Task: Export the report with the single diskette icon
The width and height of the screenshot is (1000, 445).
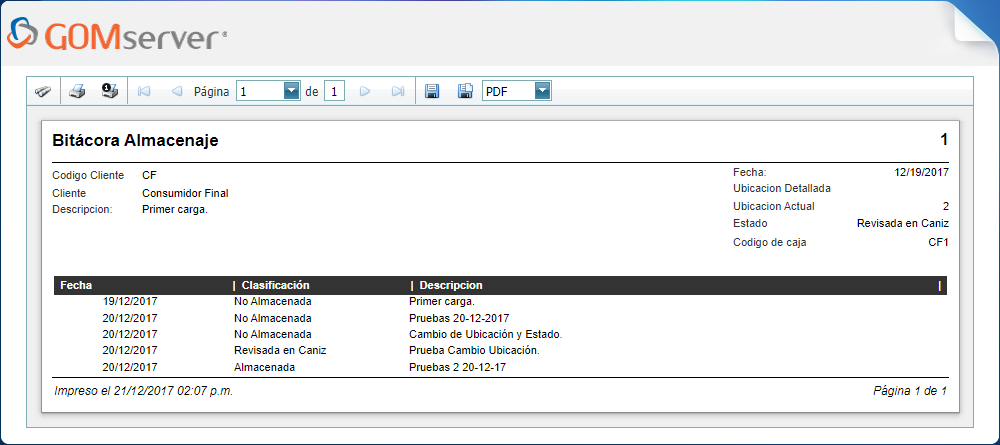Action: click(432, 91)
